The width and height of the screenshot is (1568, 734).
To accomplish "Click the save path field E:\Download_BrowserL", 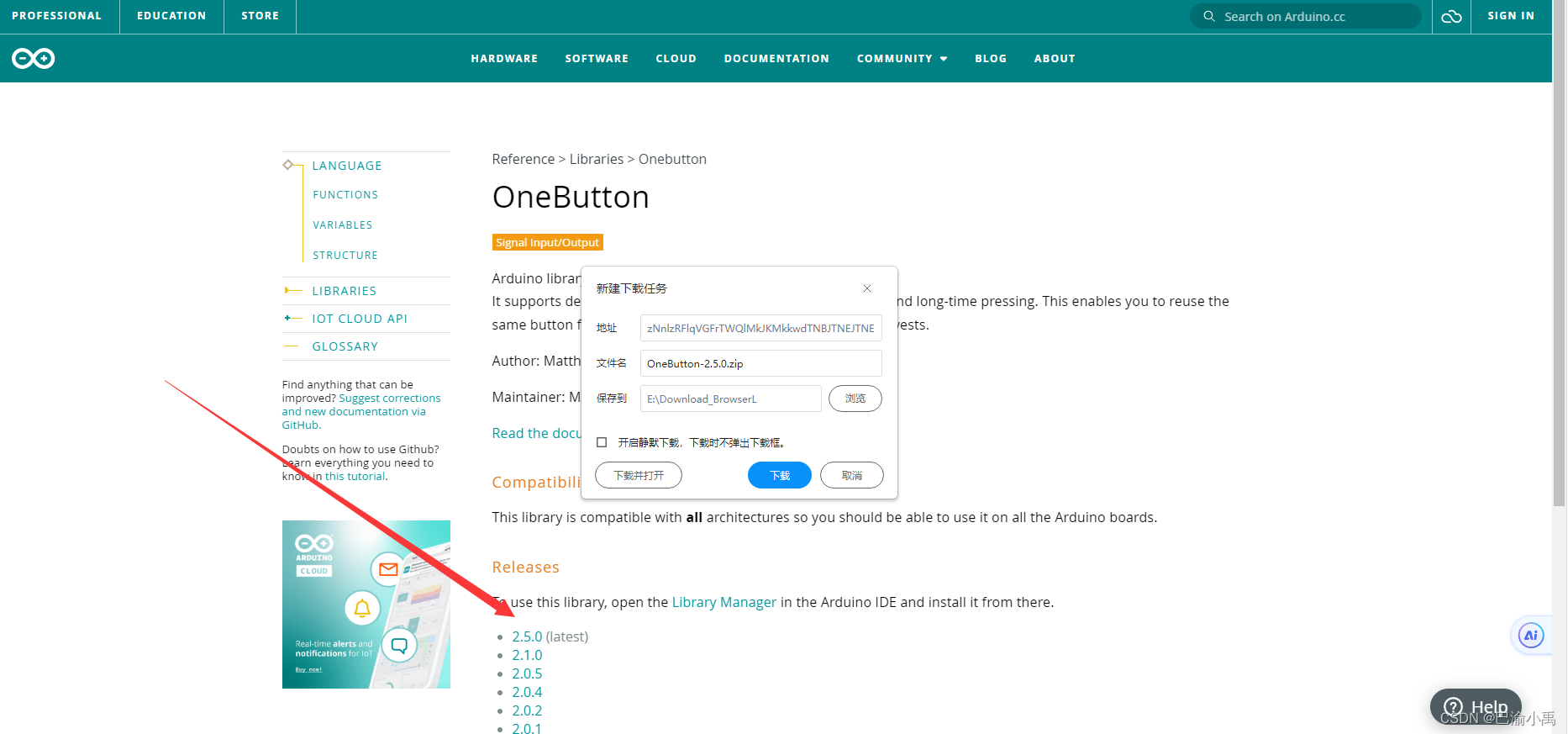I will [x=731, y=399].
